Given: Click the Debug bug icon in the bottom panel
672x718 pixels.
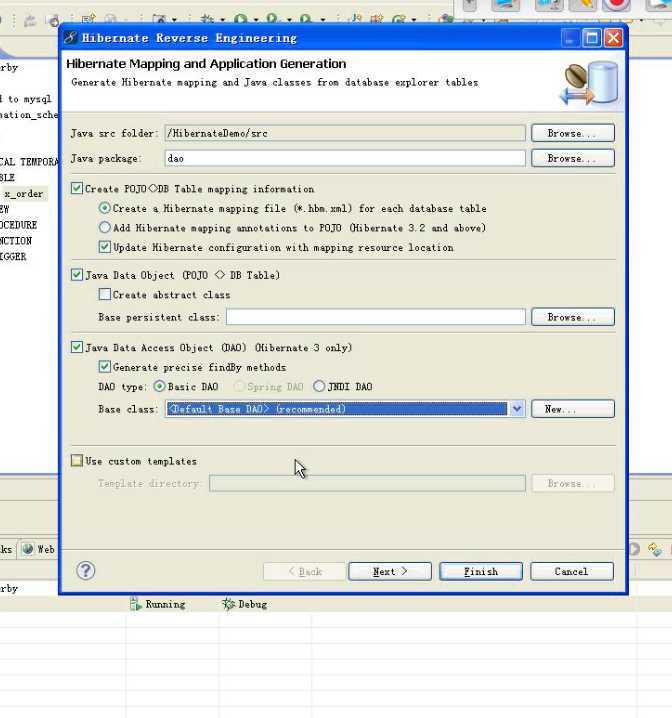Looking at the screenshot, I should (228, 604).
